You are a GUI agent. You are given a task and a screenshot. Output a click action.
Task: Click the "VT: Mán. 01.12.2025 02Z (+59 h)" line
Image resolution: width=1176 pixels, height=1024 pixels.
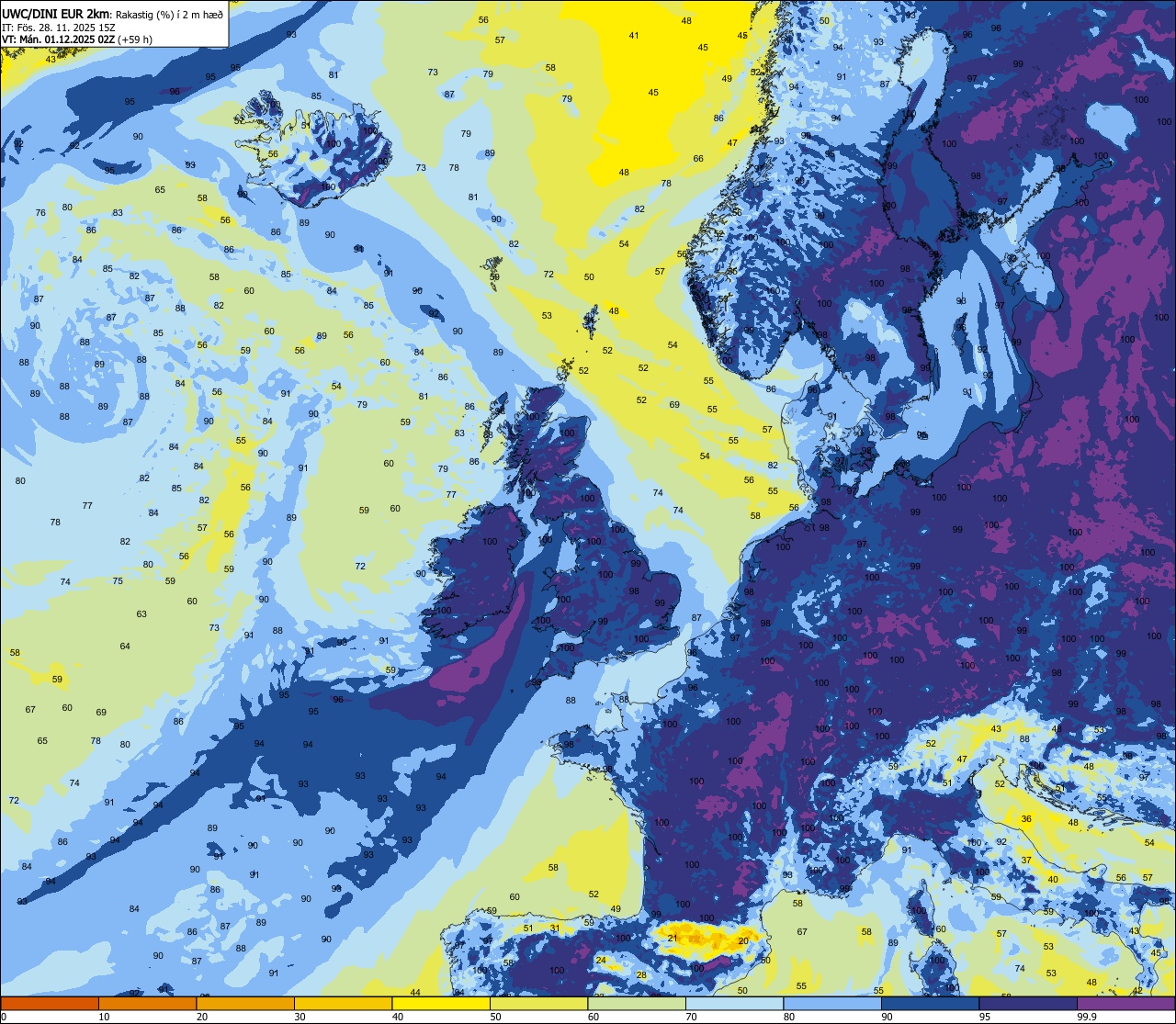(77, 39)
